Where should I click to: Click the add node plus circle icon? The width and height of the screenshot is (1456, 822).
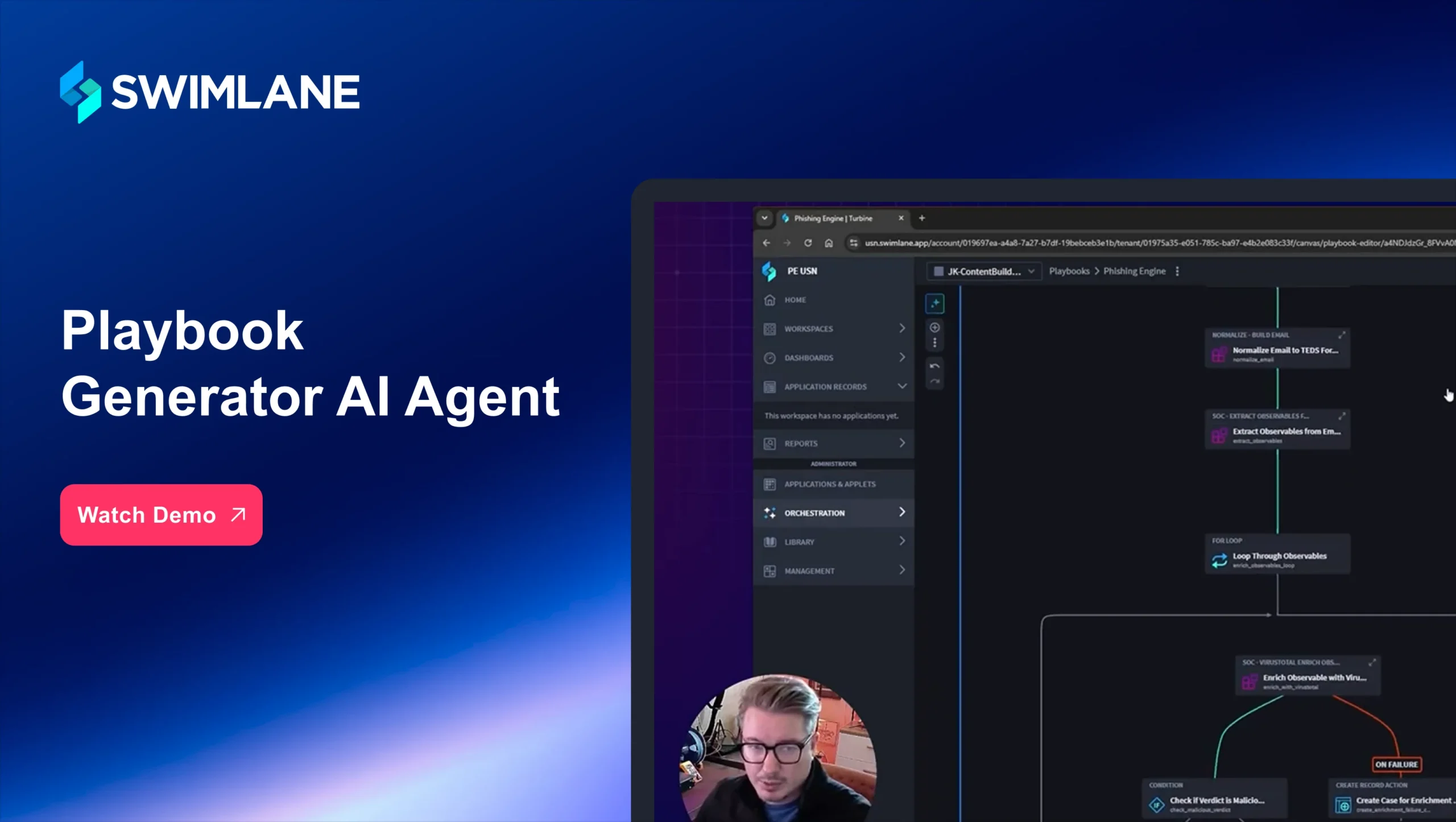[934, 328]
